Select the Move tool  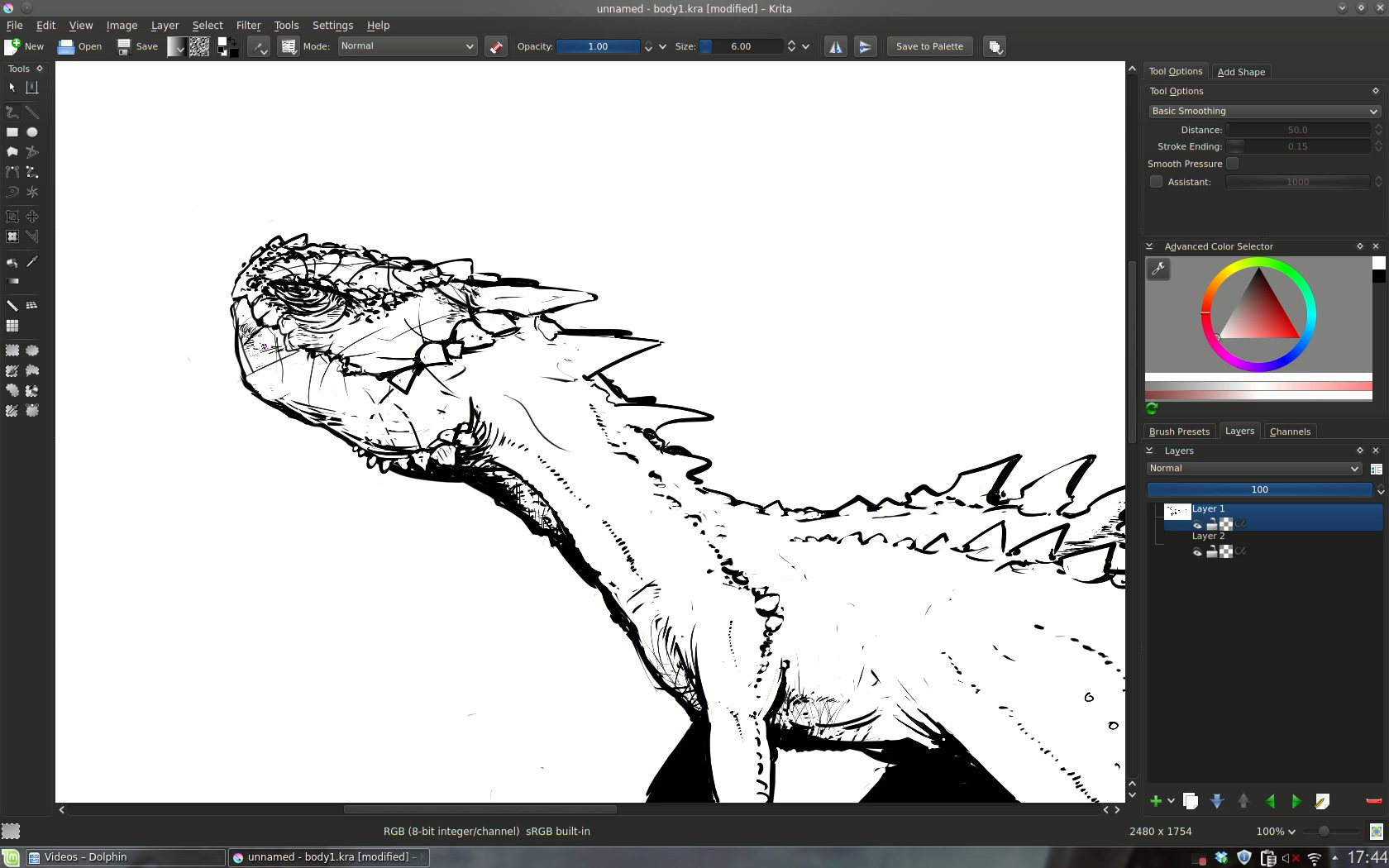pos(32,217)
